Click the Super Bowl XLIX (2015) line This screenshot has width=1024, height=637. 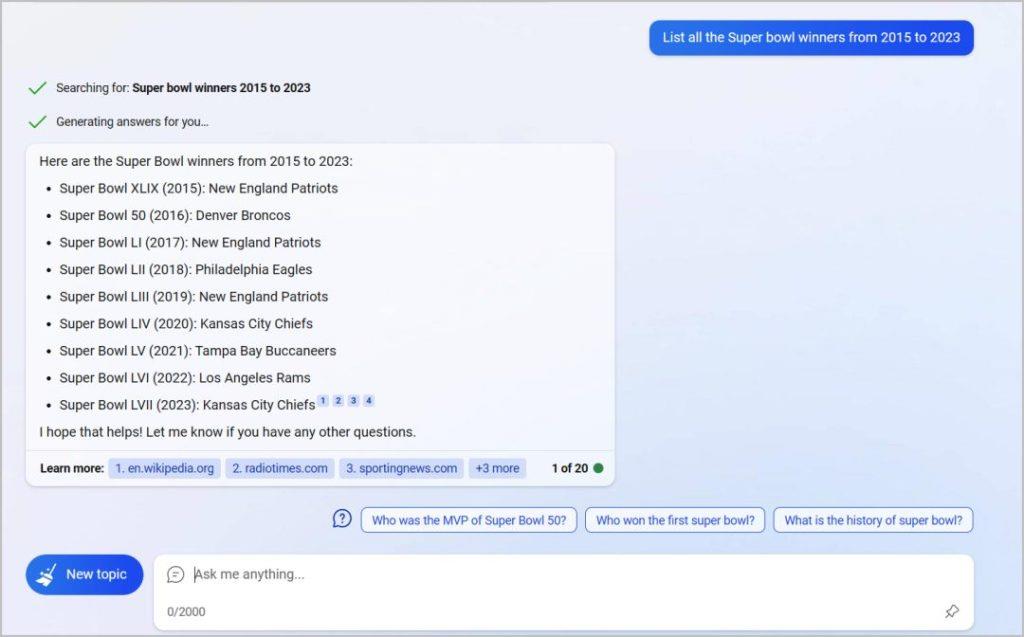[x=199, y=188]
